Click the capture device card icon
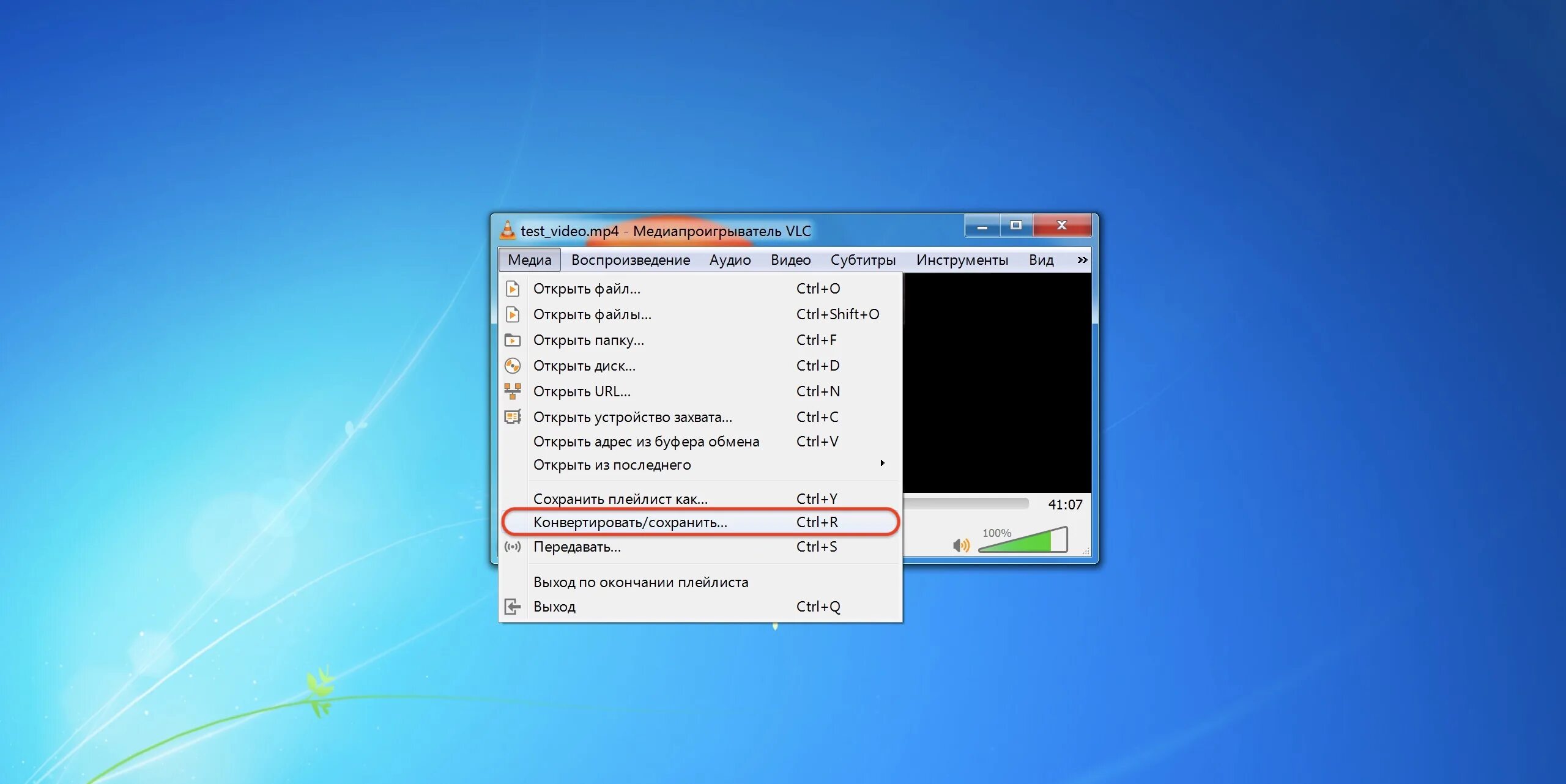The image size is (1566, 784). (513, 417)
